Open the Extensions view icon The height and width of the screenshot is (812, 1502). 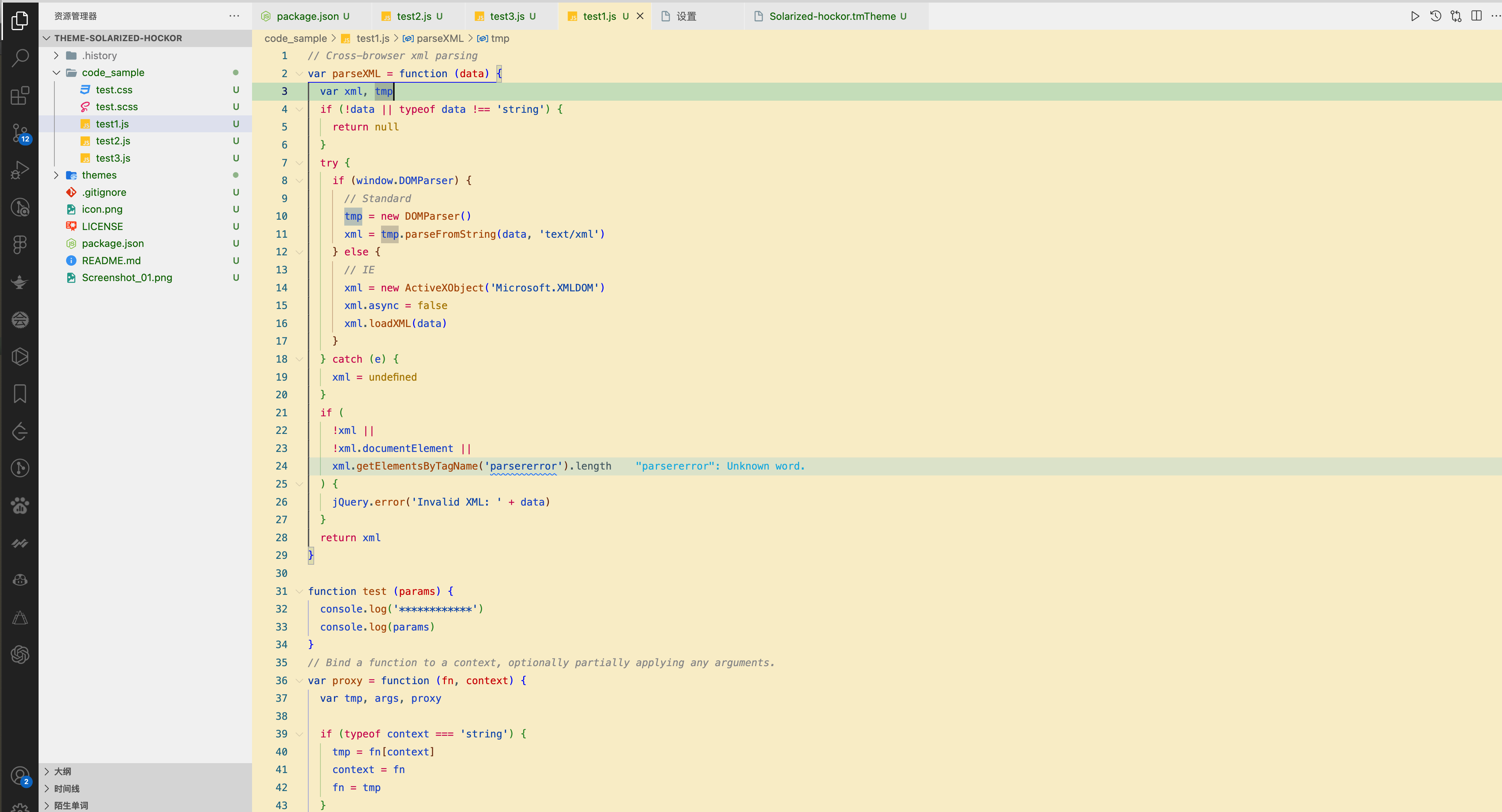(20, 96)
